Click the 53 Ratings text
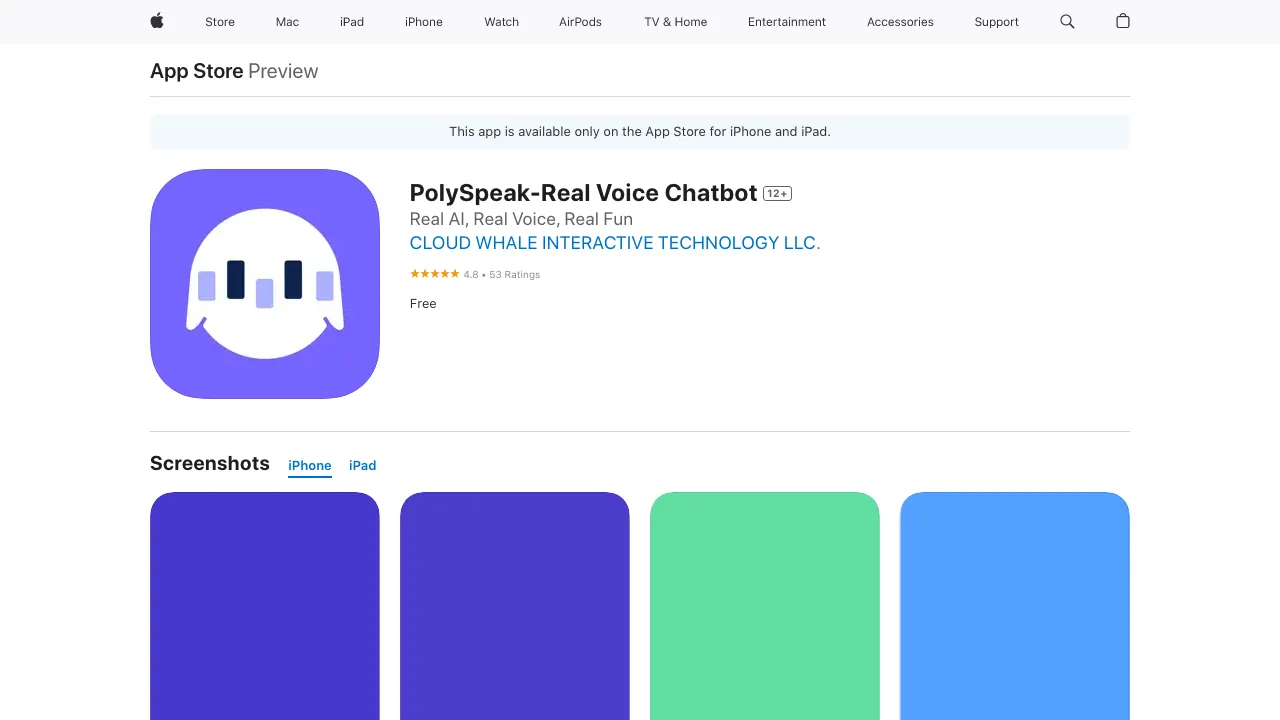 (x=514, y=274)
